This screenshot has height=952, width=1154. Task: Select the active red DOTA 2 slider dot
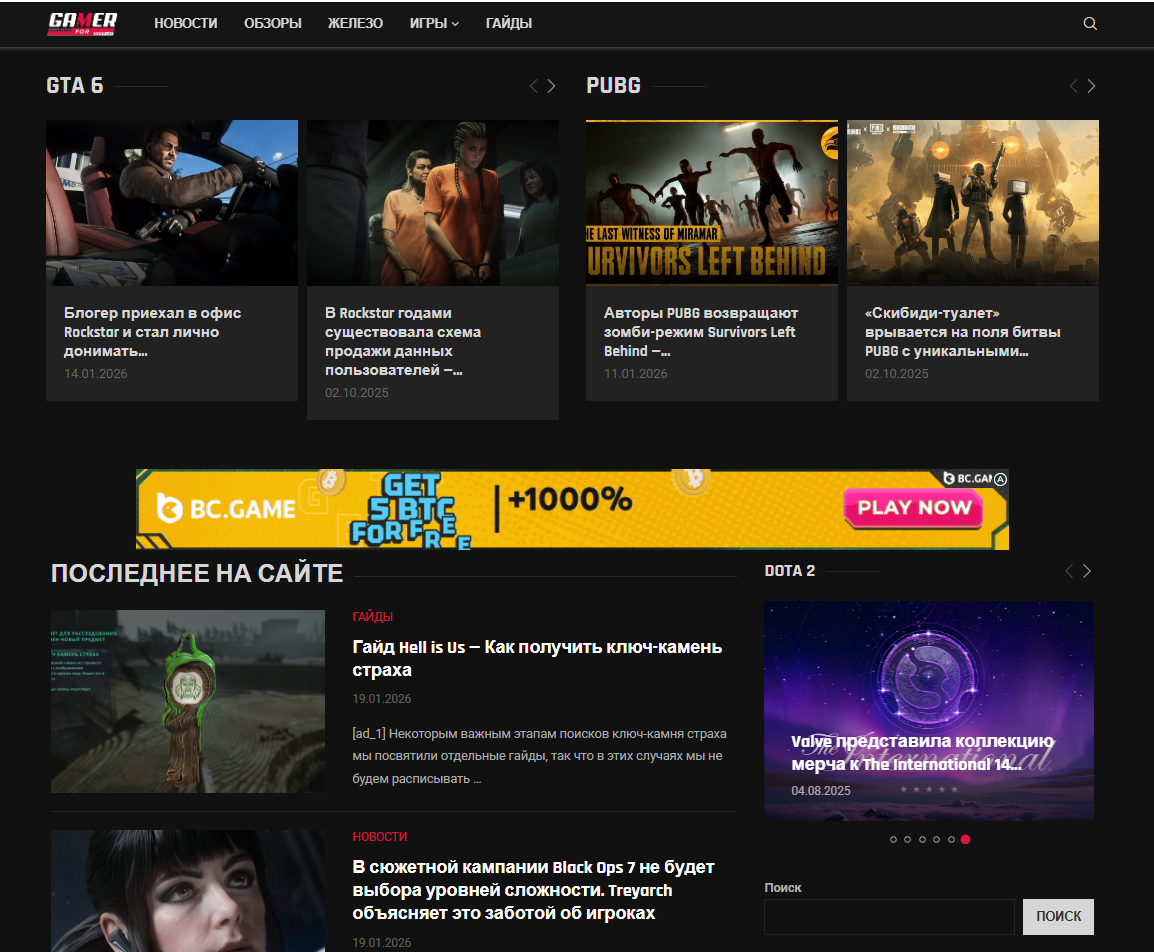966,839
